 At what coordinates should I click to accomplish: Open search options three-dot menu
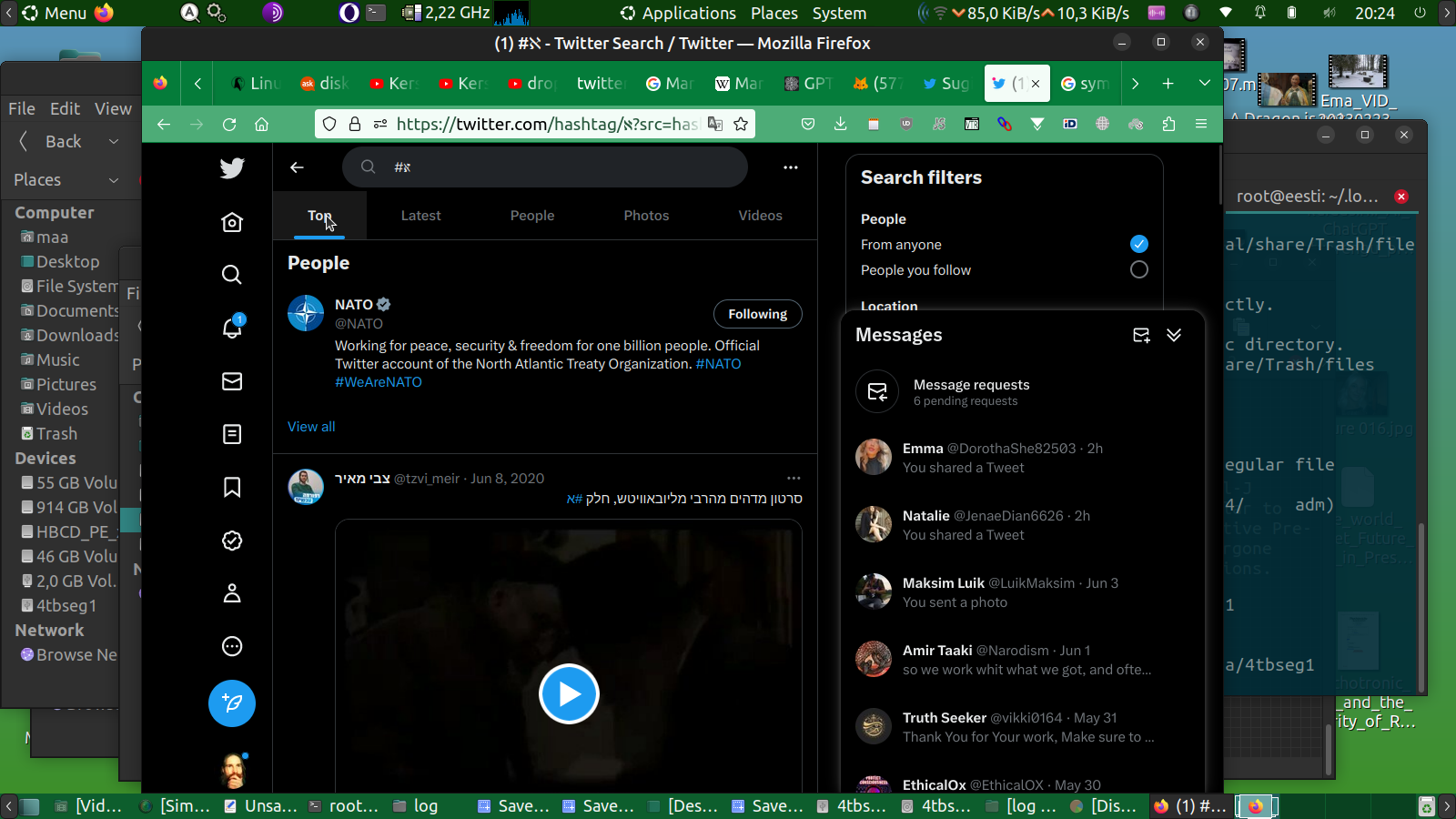coord(791,167)
